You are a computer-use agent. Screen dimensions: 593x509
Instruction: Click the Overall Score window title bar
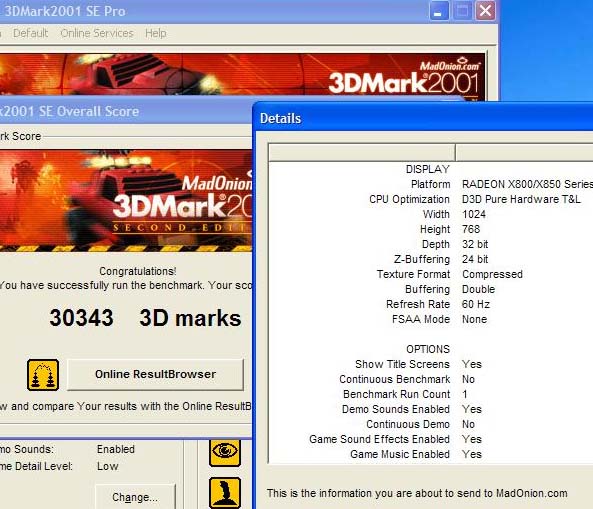[126, 111]
